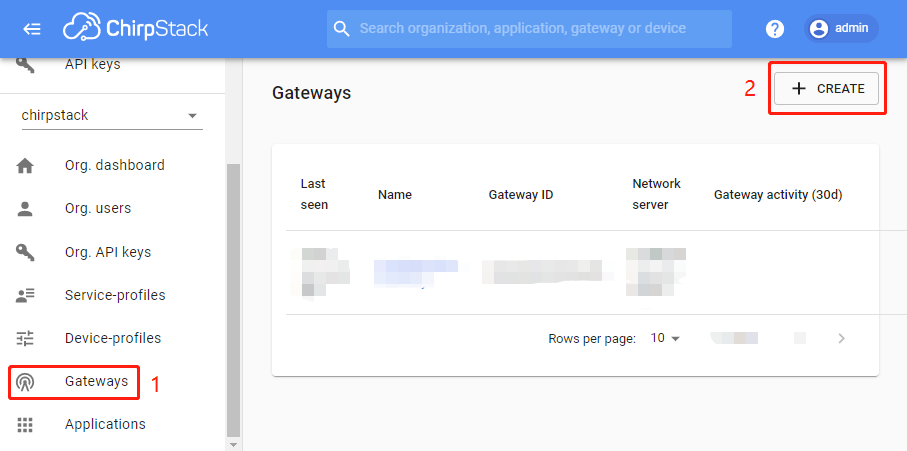Click the Last seen column header
This screenshot has width=907, height=451.
[314, 194]
